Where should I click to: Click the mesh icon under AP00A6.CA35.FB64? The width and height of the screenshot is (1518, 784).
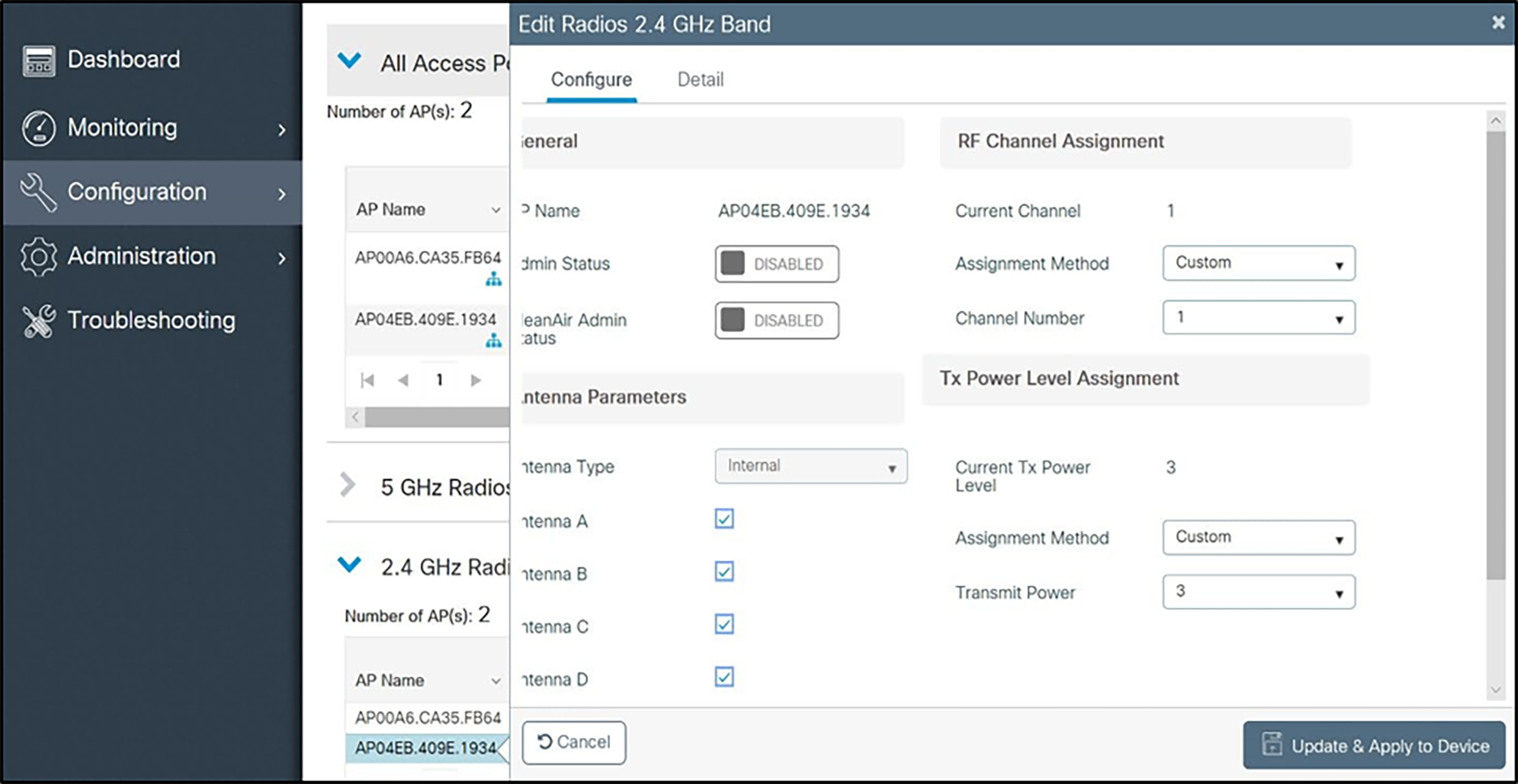click(494, 281)
